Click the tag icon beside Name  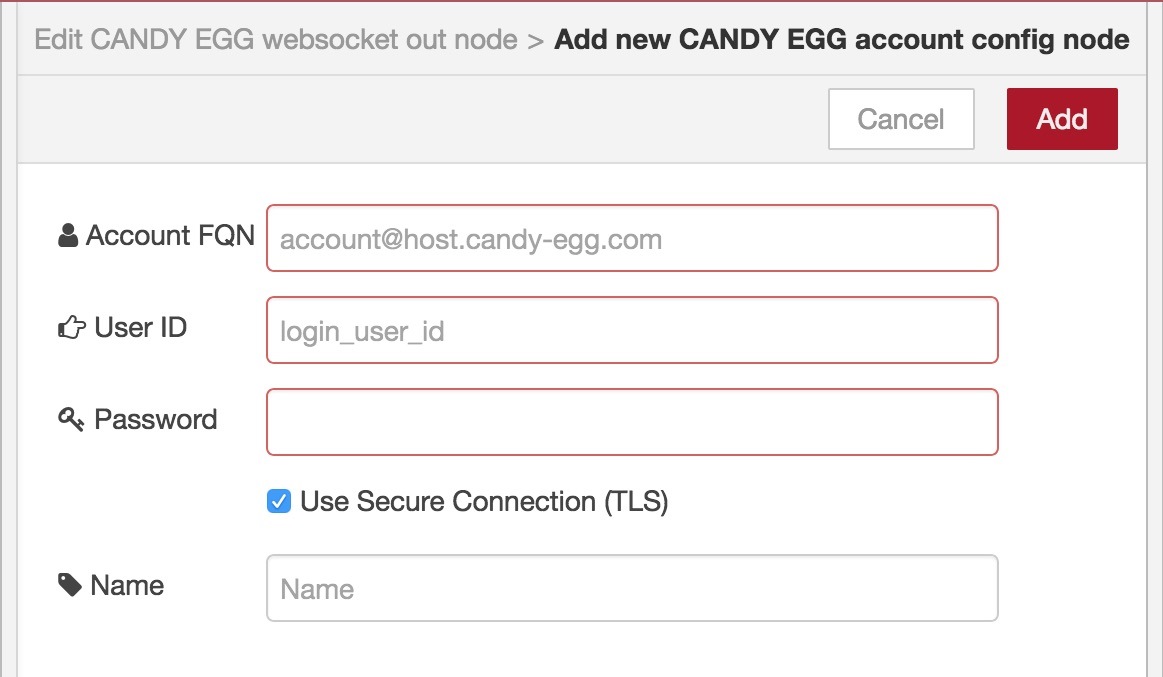click(x=70, y=584)
